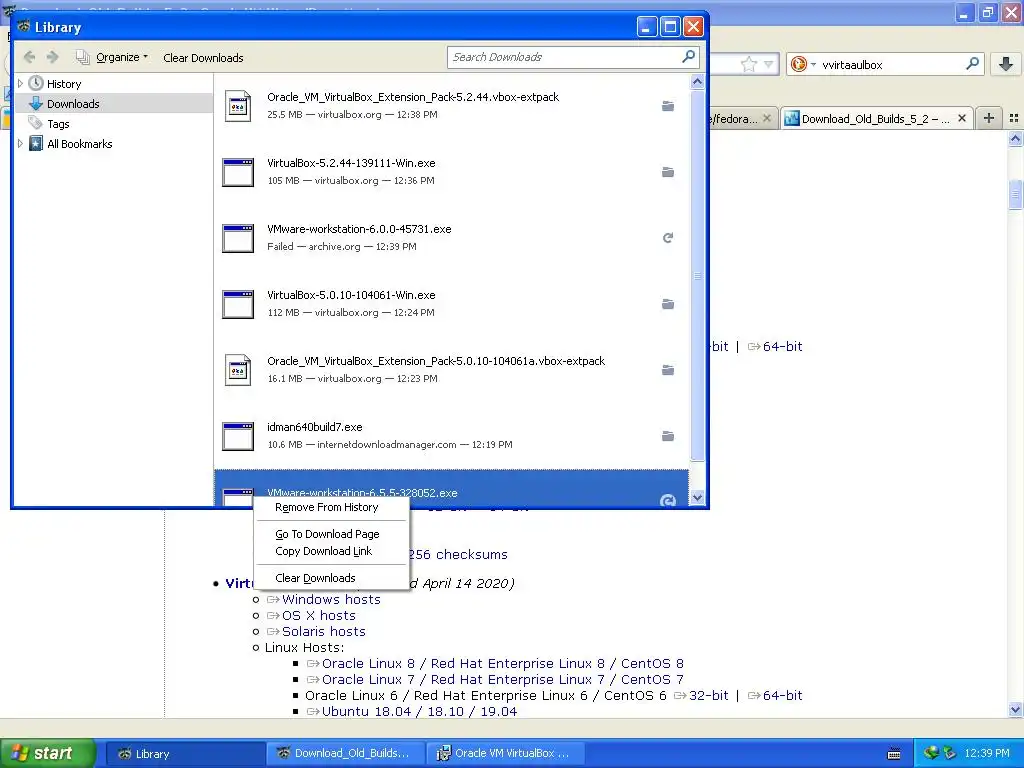Close the Download_Old_Builds_5_2 tab
1024x768 pixels.
(961, 118)
